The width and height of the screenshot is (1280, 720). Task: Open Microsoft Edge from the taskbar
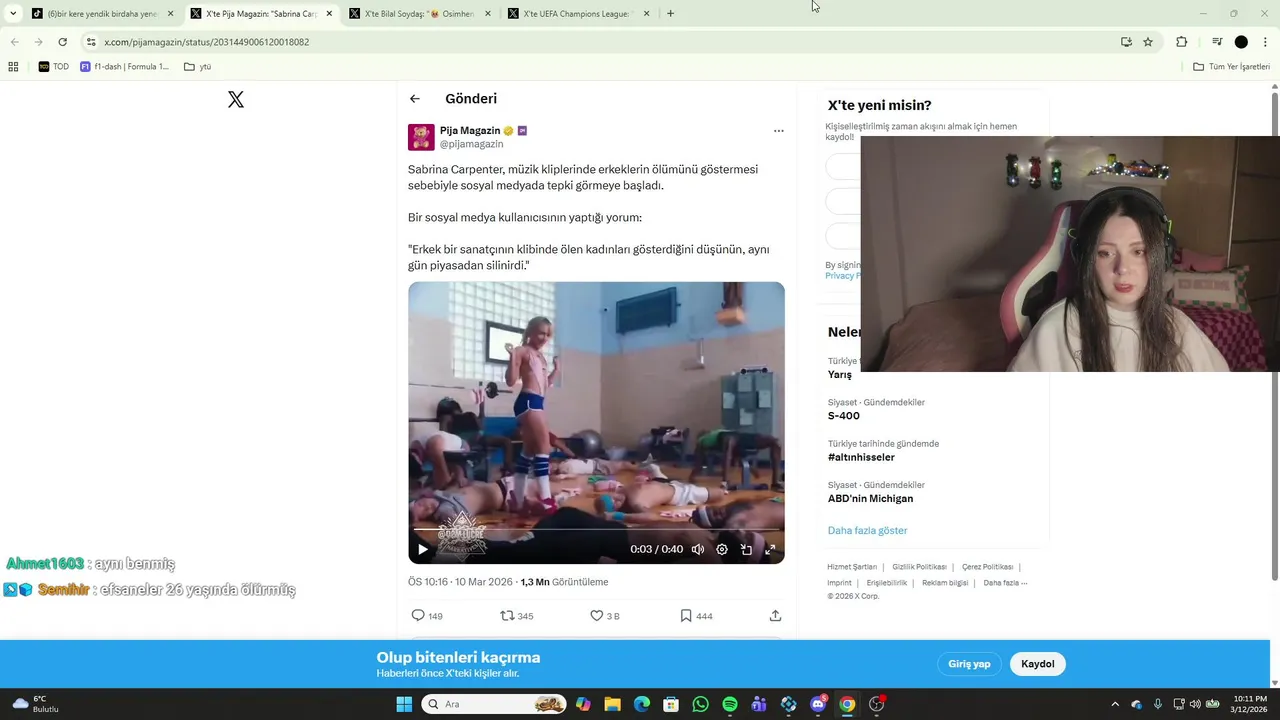(642, 704)
